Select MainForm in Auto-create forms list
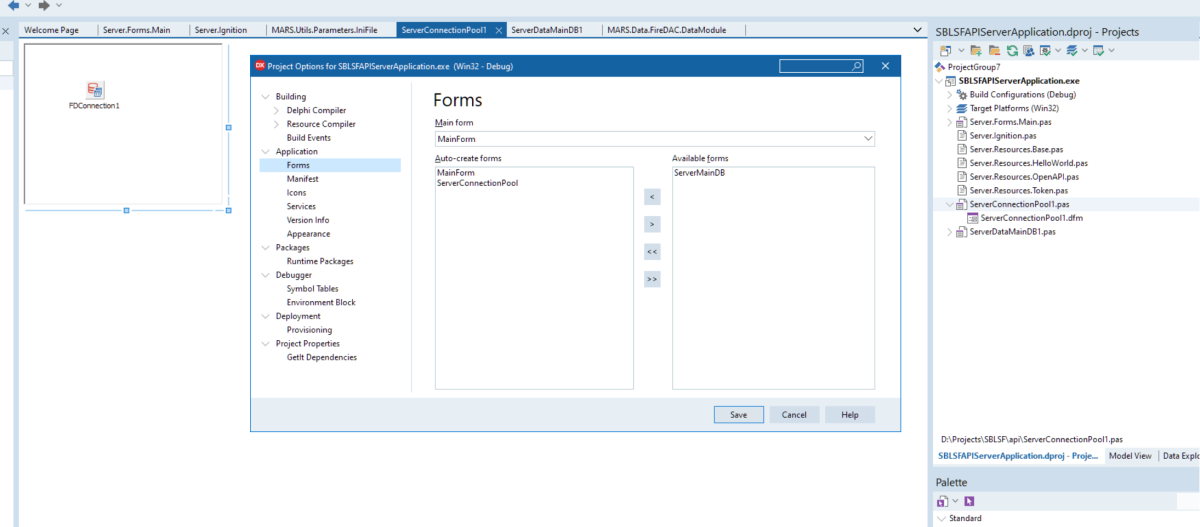1200x527 pixels. click(456, 173)
